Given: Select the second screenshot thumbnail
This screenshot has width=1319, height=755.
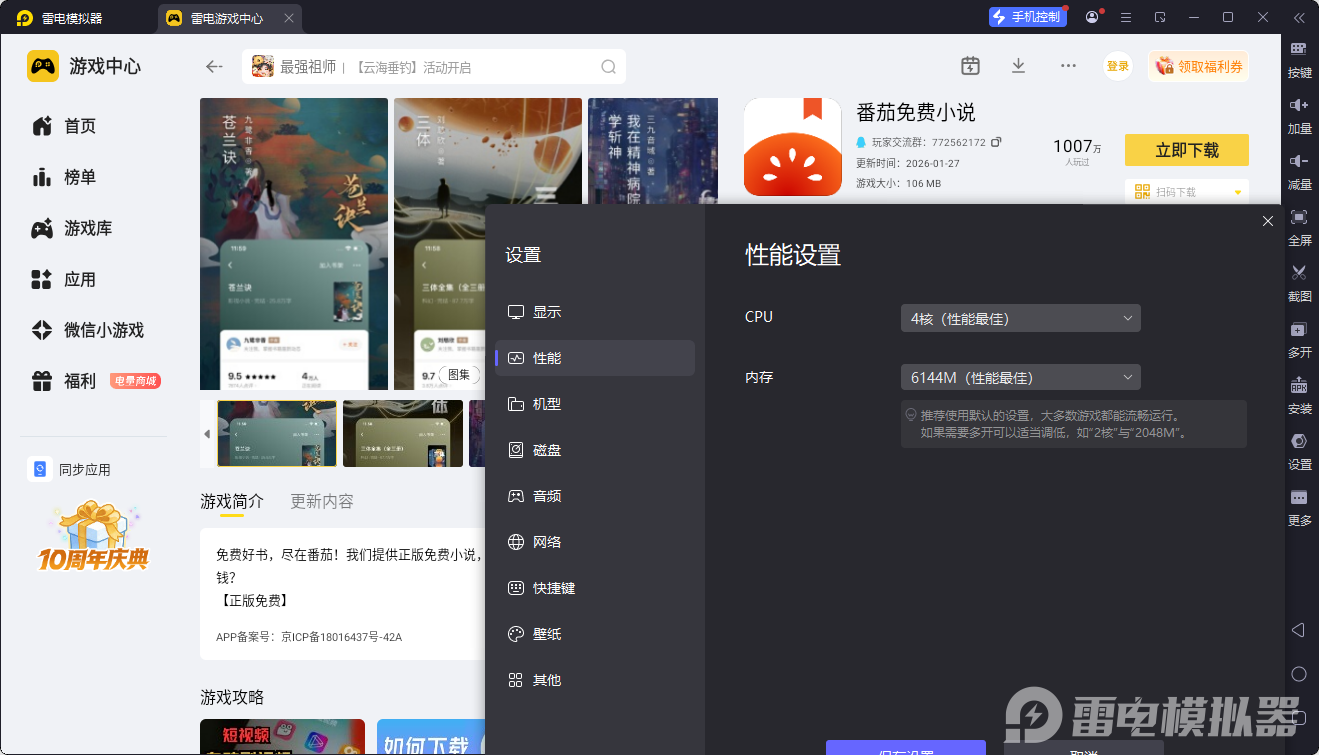Looking at the screenshot, I should 402,434.
